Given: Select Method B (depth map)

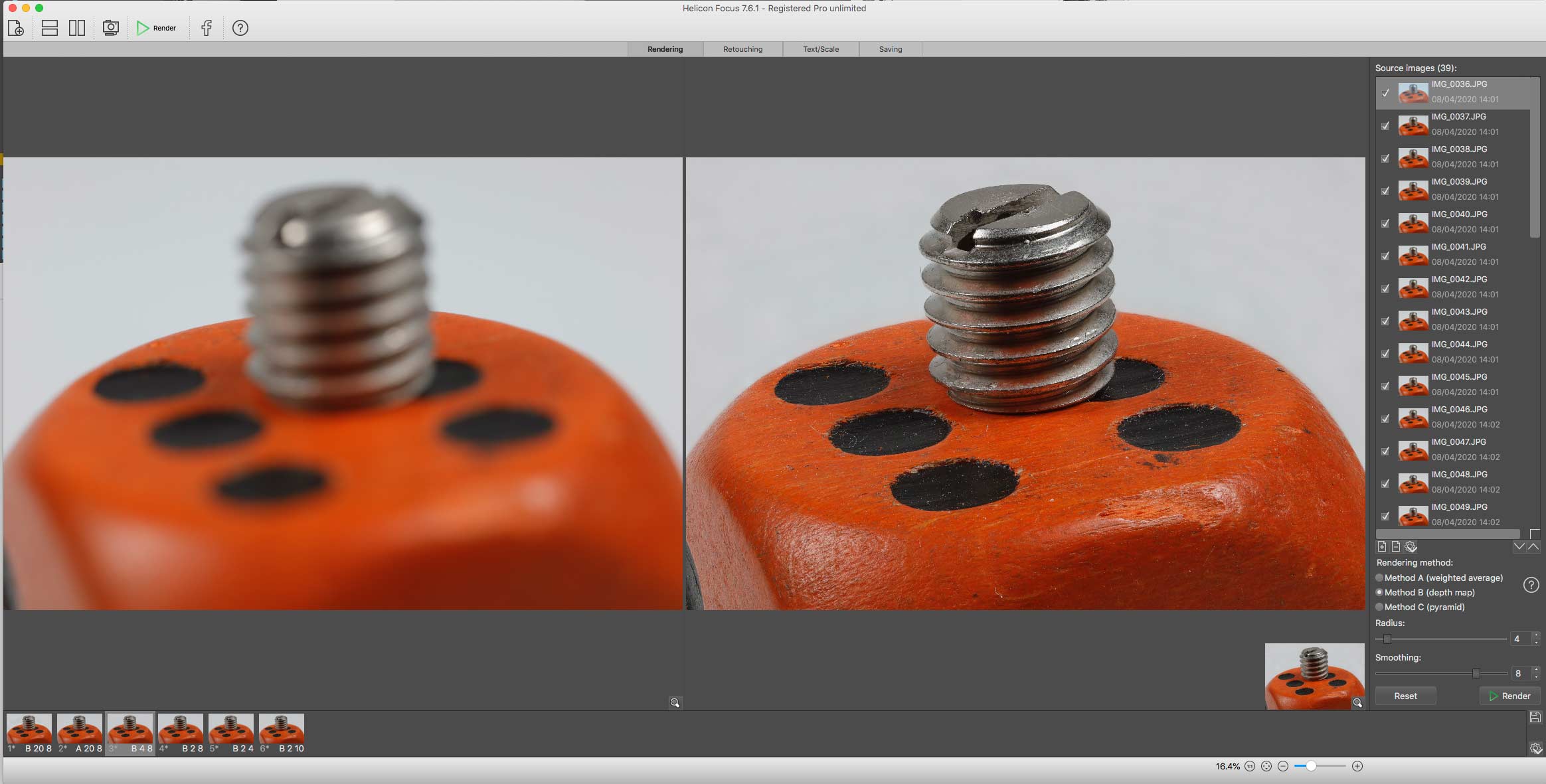Looking at the screenshot, I should [x=1426, y=592].
